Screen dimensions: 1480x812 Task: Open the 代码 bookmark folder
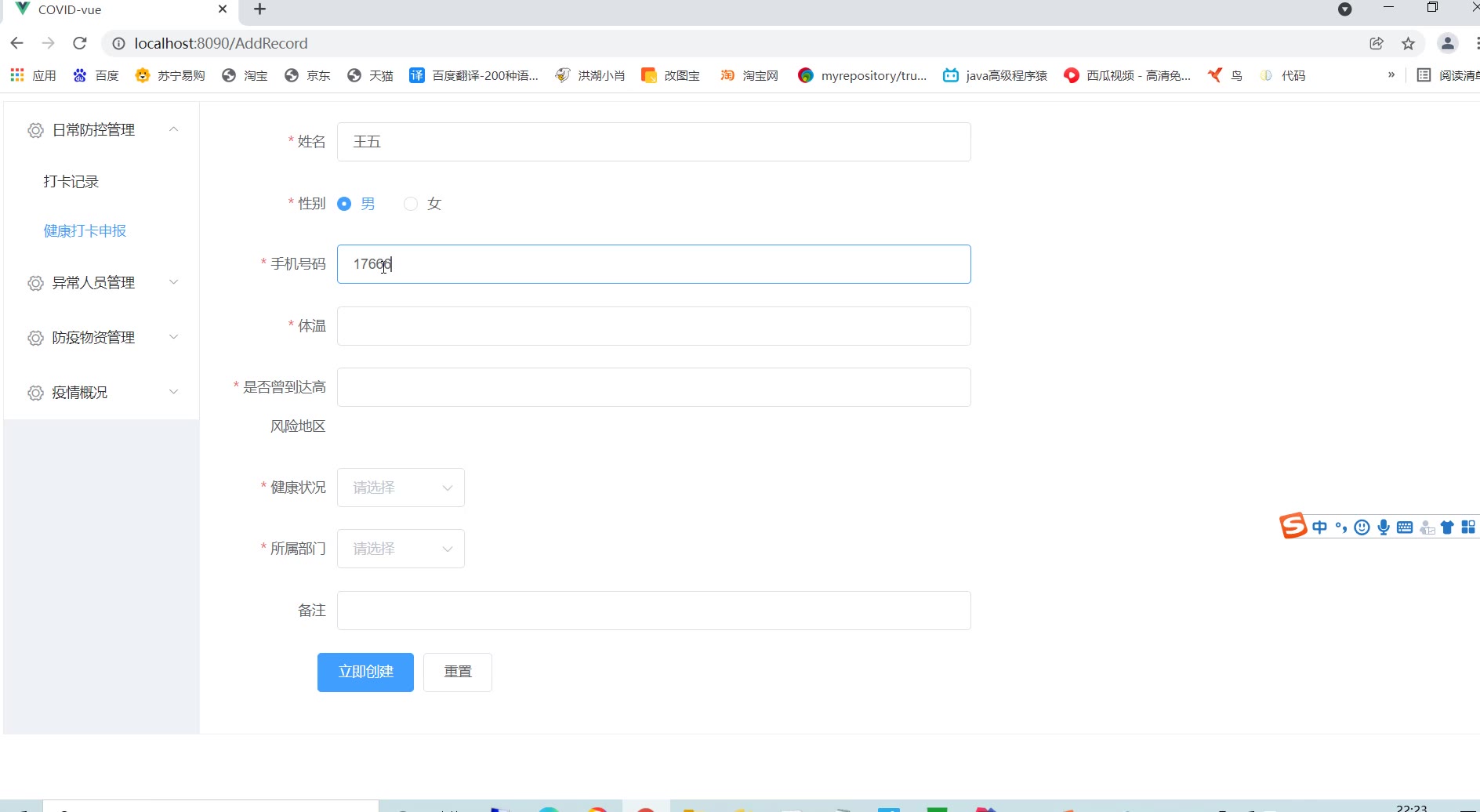[1282, 75]
